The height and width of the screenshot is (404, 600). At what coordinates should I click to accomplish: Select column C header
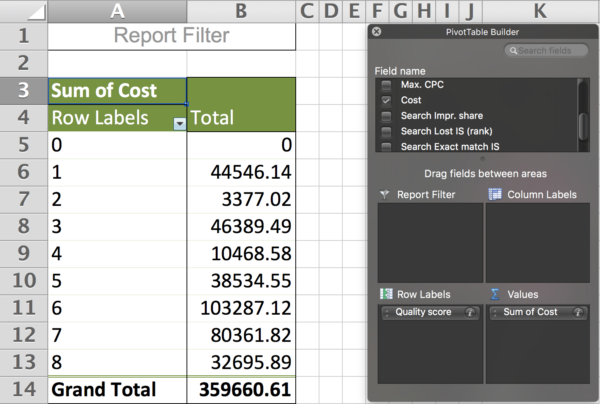coord(307,11)
